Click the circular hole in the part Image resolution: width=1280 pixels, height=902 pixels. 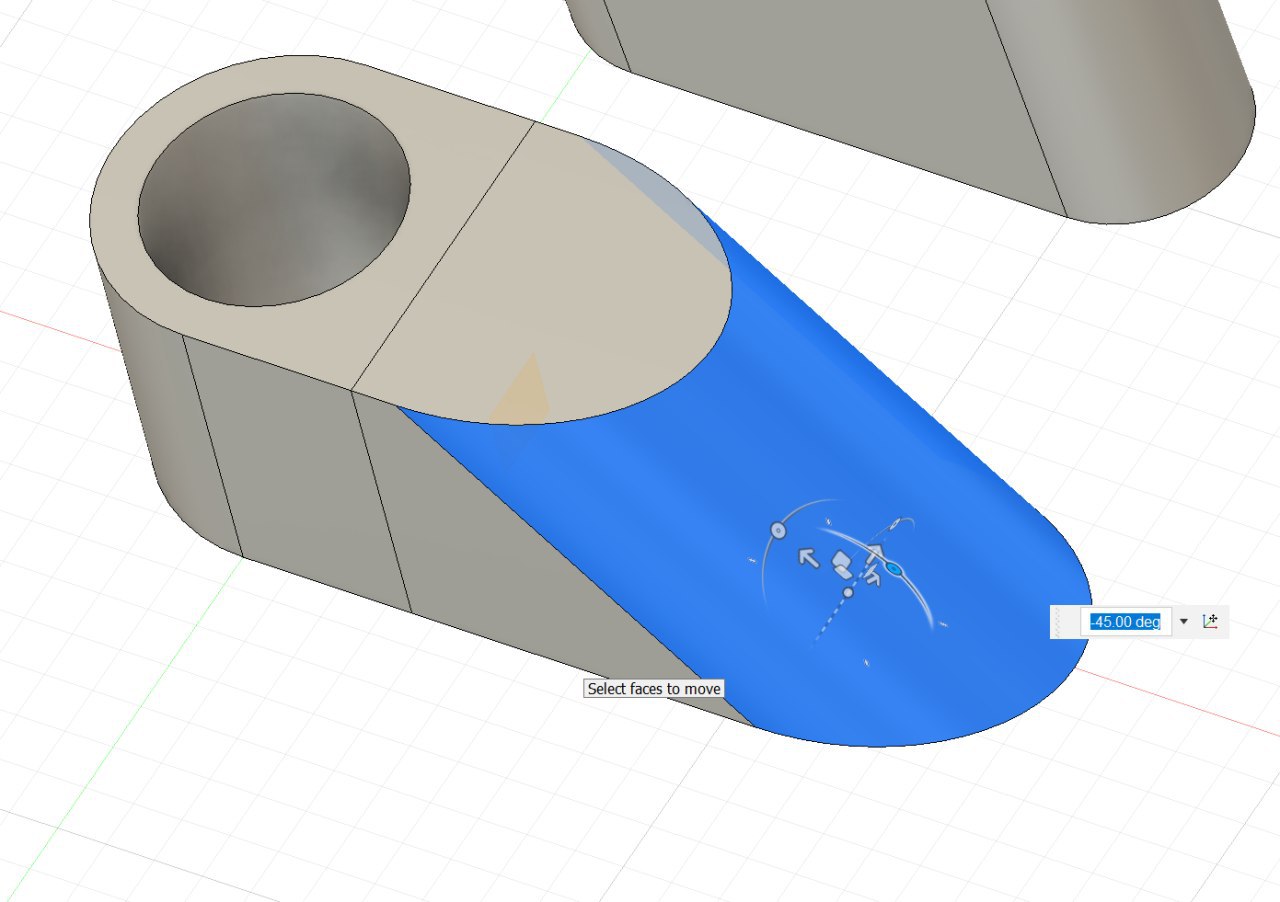[273, 199]
